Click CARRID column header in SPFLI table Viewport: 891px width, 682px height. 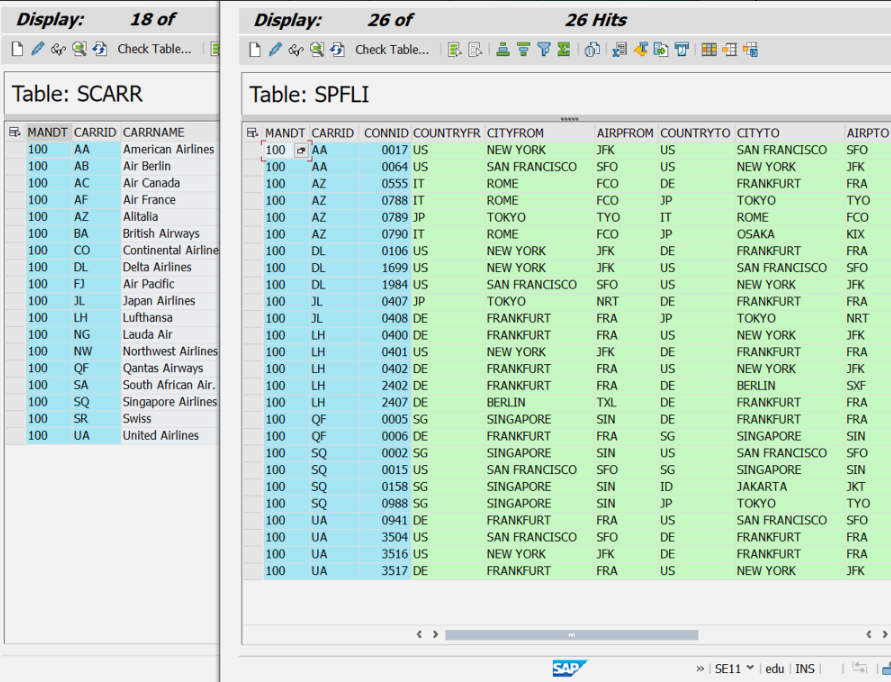(332, 133)
